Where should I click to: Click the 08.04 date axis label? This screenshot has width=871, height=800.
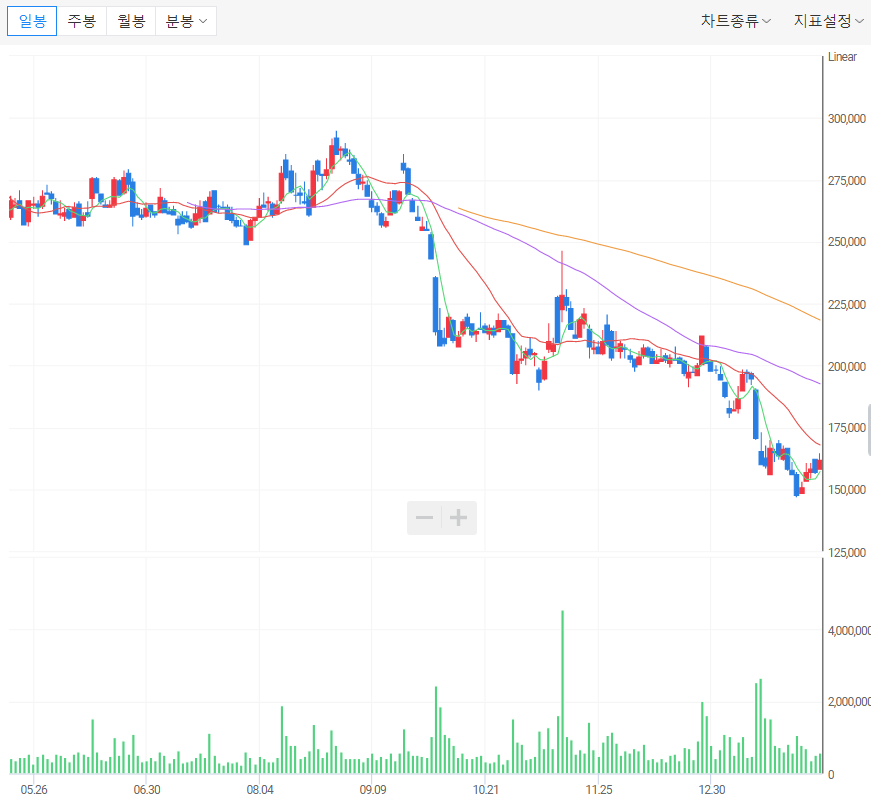point(260,789)
